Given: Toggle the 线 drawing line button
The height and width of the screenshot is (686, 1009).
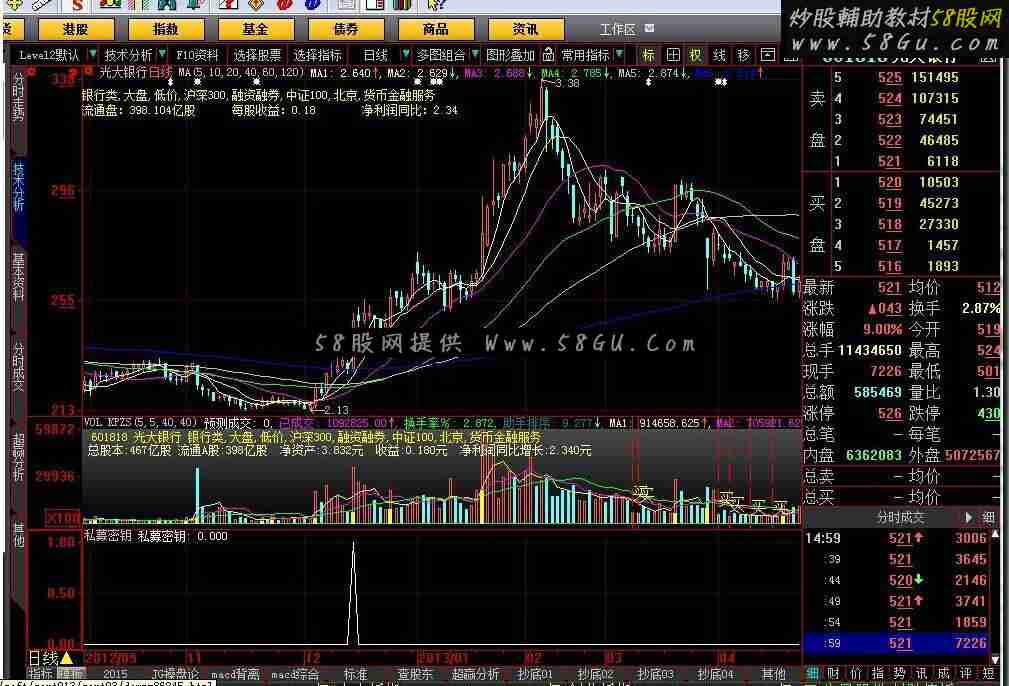Looking at the screenshot, I should (719, 55).
